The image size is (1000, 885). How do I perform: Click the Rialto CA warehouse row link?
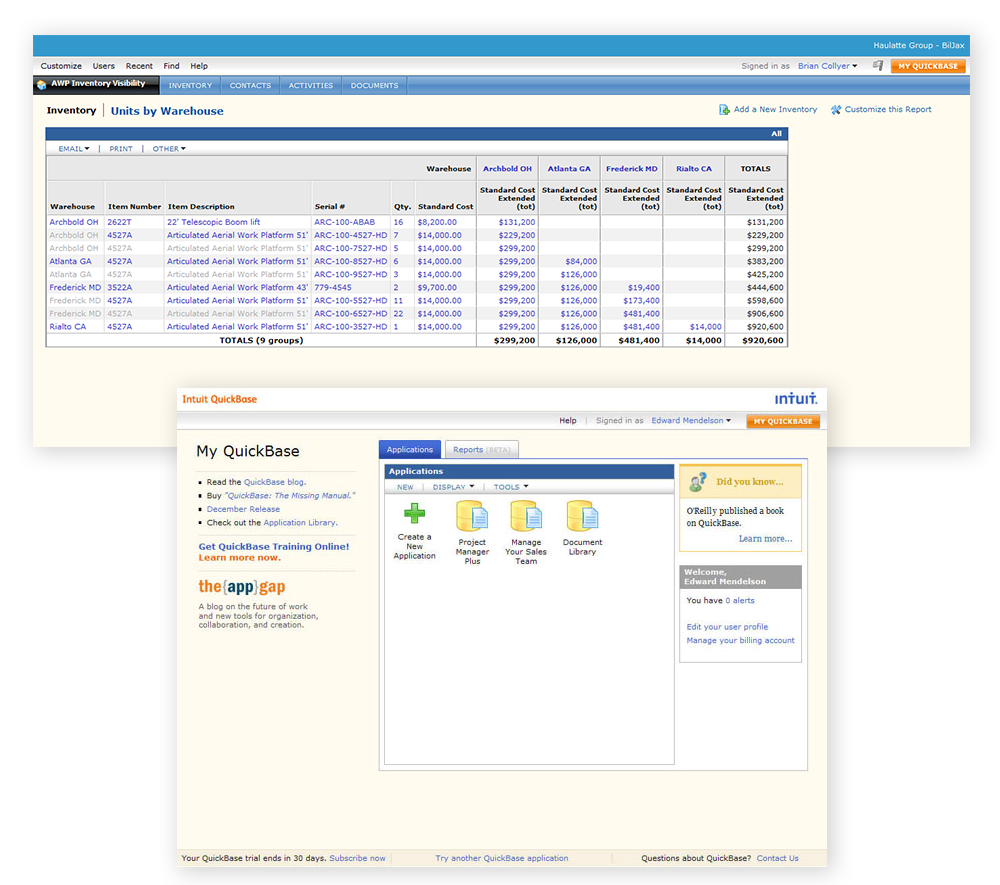(68, 326)
